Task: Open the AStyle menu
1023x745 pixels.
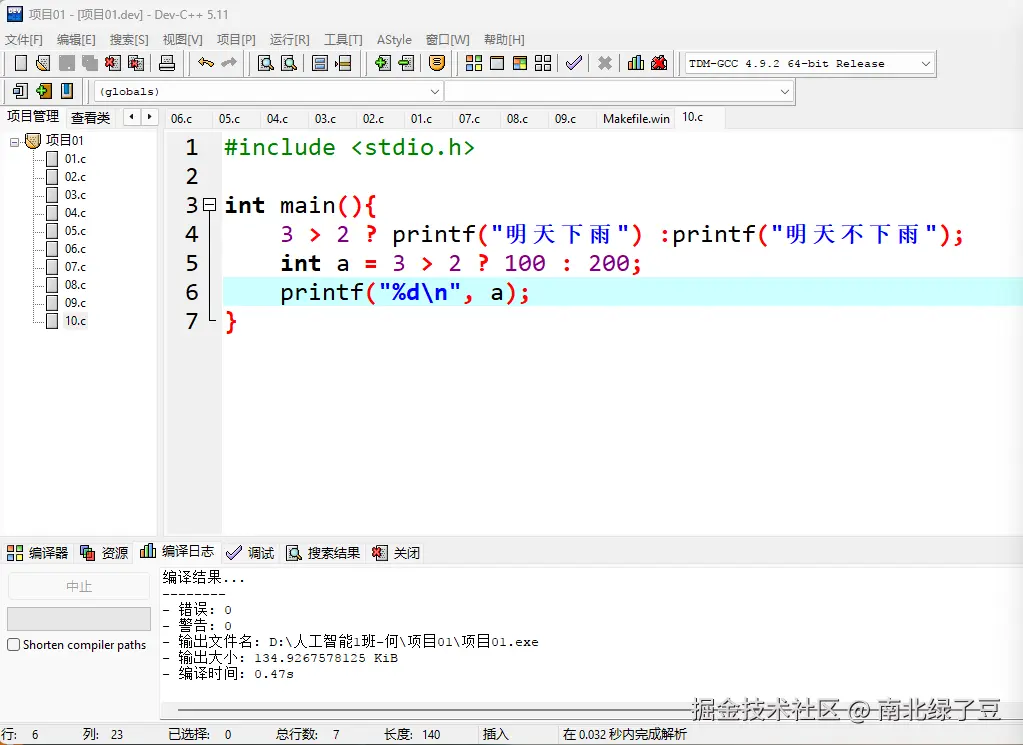Action: tap(394, 40)
